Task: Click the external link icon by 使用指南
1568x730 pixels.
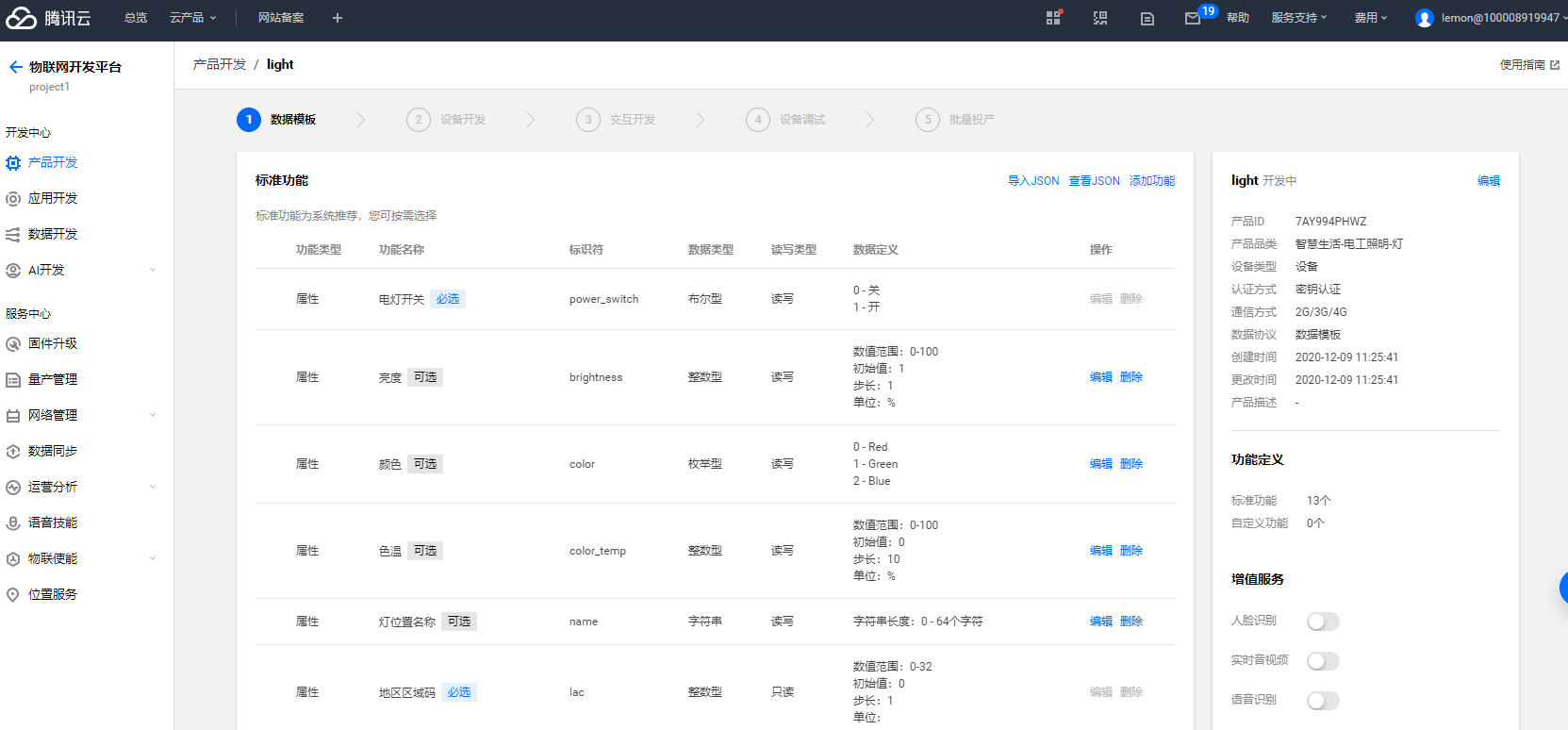Action: coord(1555,65)
